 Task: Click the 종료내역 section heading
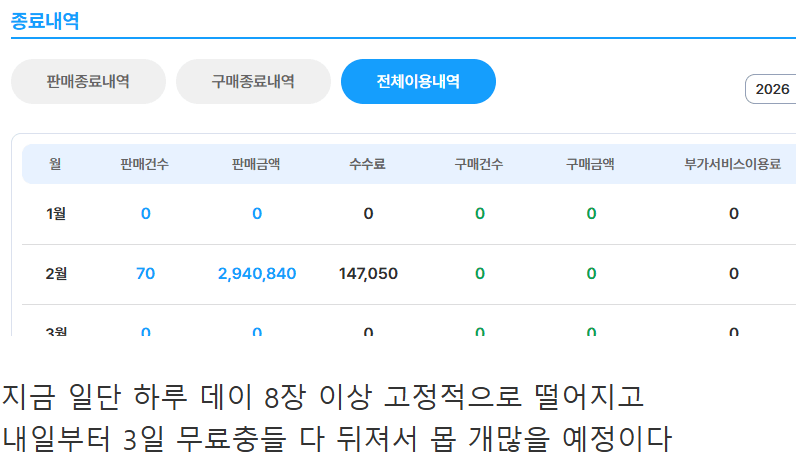pos(45,20)
